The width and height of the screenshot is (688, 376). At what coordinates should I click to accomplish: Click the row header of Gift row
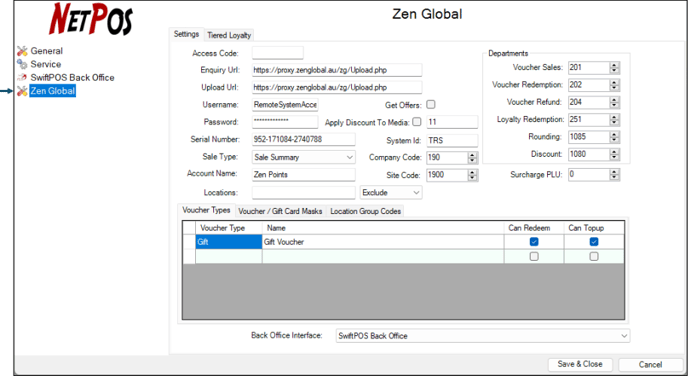(x=189, y=242)
